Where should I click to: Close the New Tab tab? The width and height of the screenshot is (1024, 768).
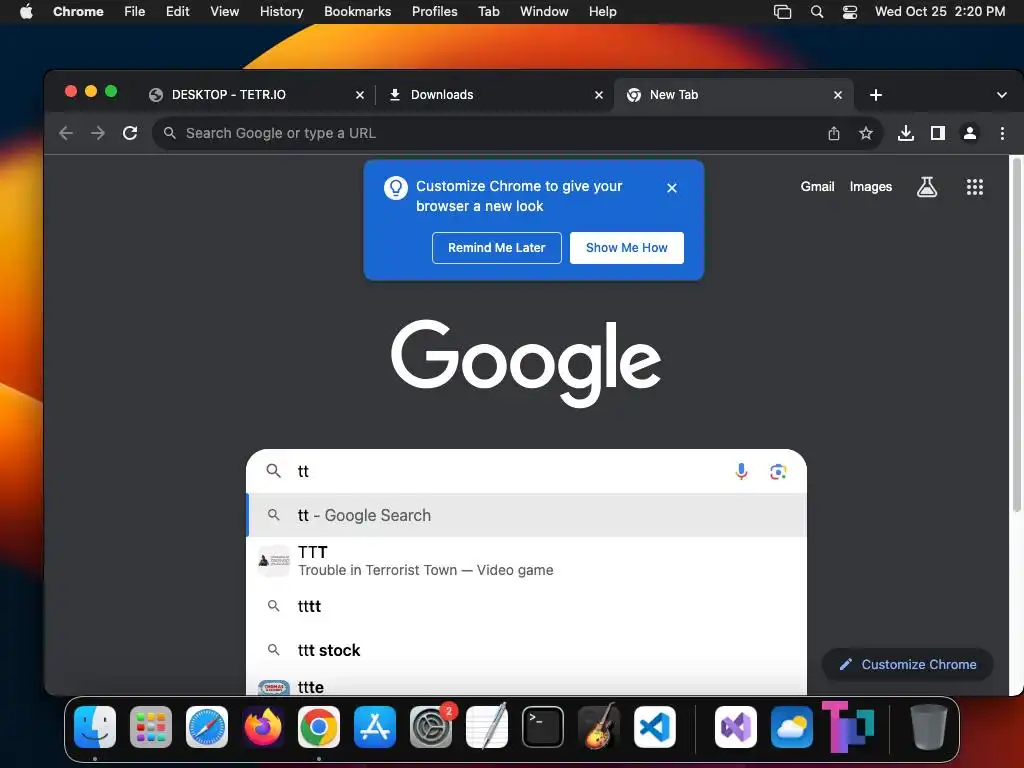pyautogui.click(x=838, y=95)
